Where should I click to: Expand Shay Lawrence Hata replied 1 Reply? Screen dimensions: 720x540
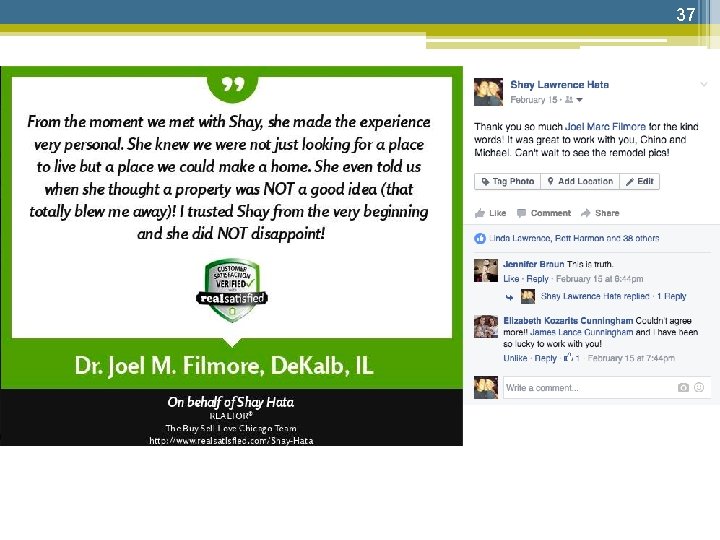point(613,296)
